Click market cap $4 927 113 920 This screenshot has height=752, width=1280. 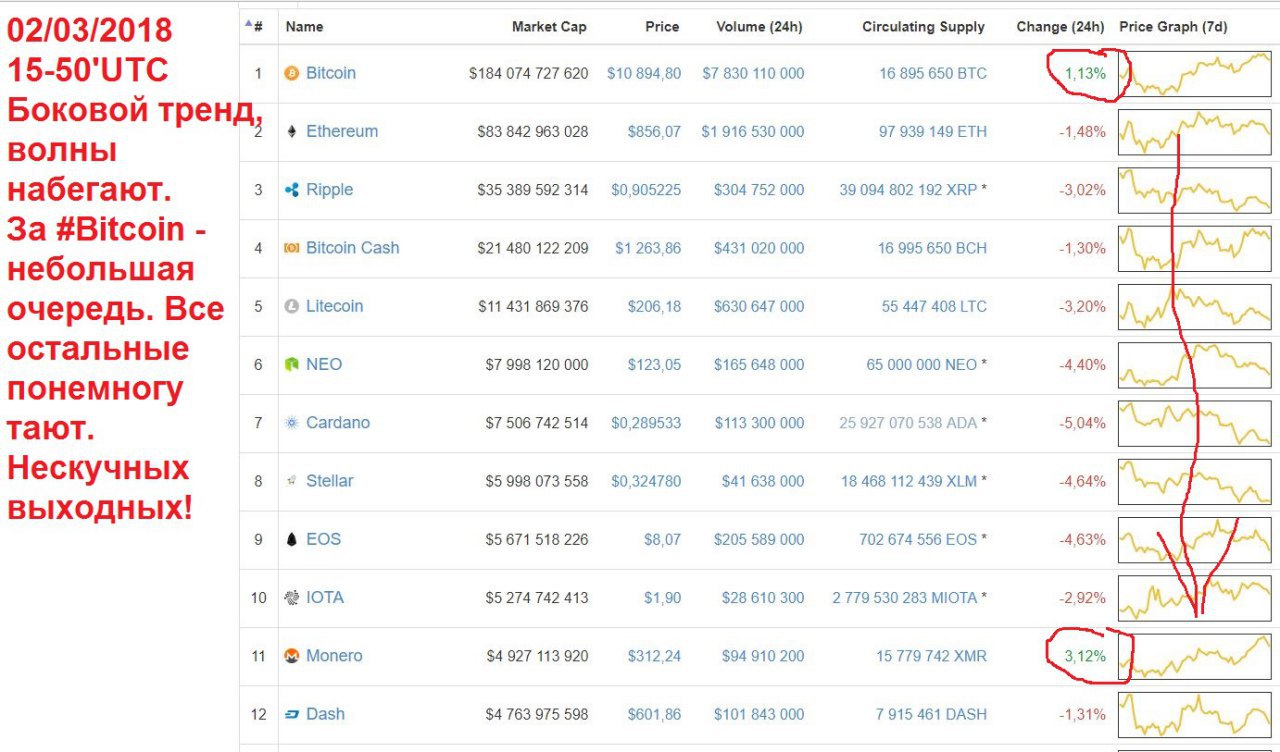(537, 656)
